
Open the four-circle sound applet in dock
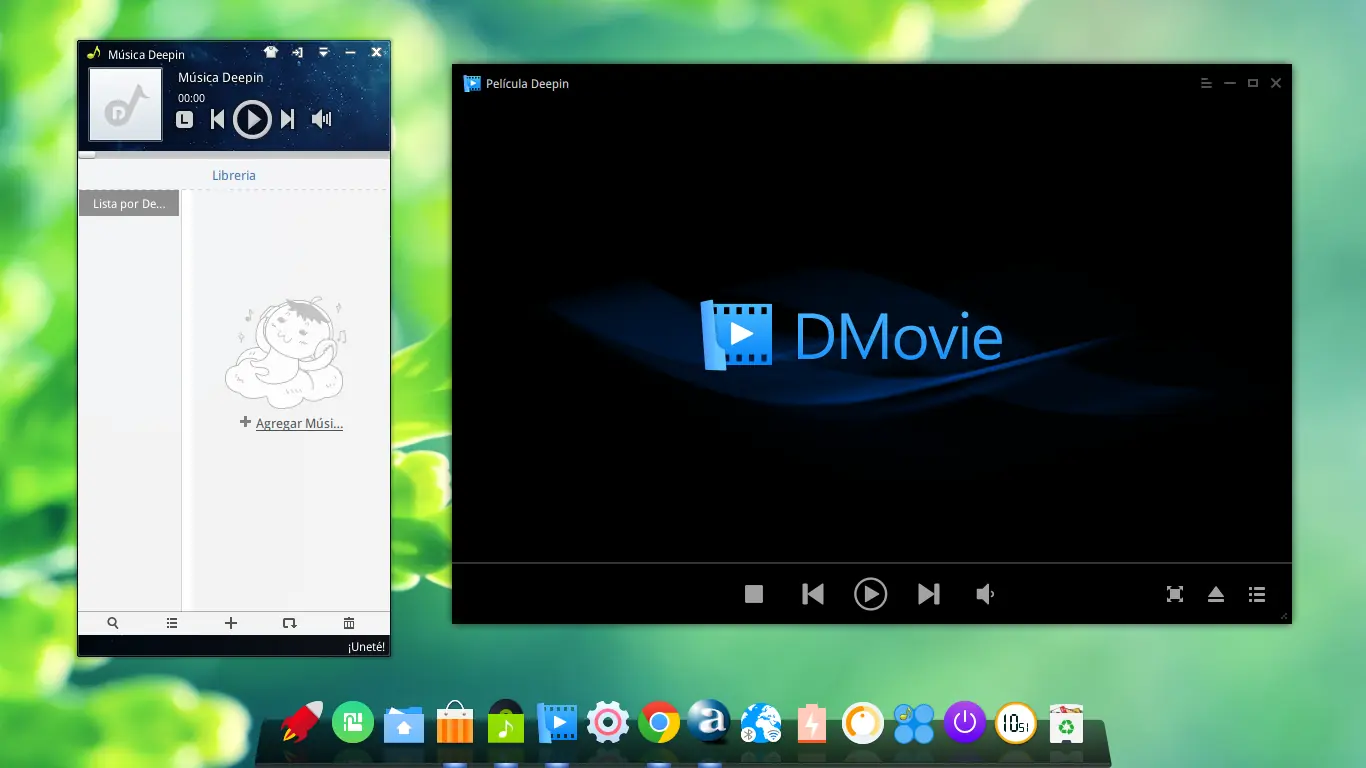tap(914, 723)
